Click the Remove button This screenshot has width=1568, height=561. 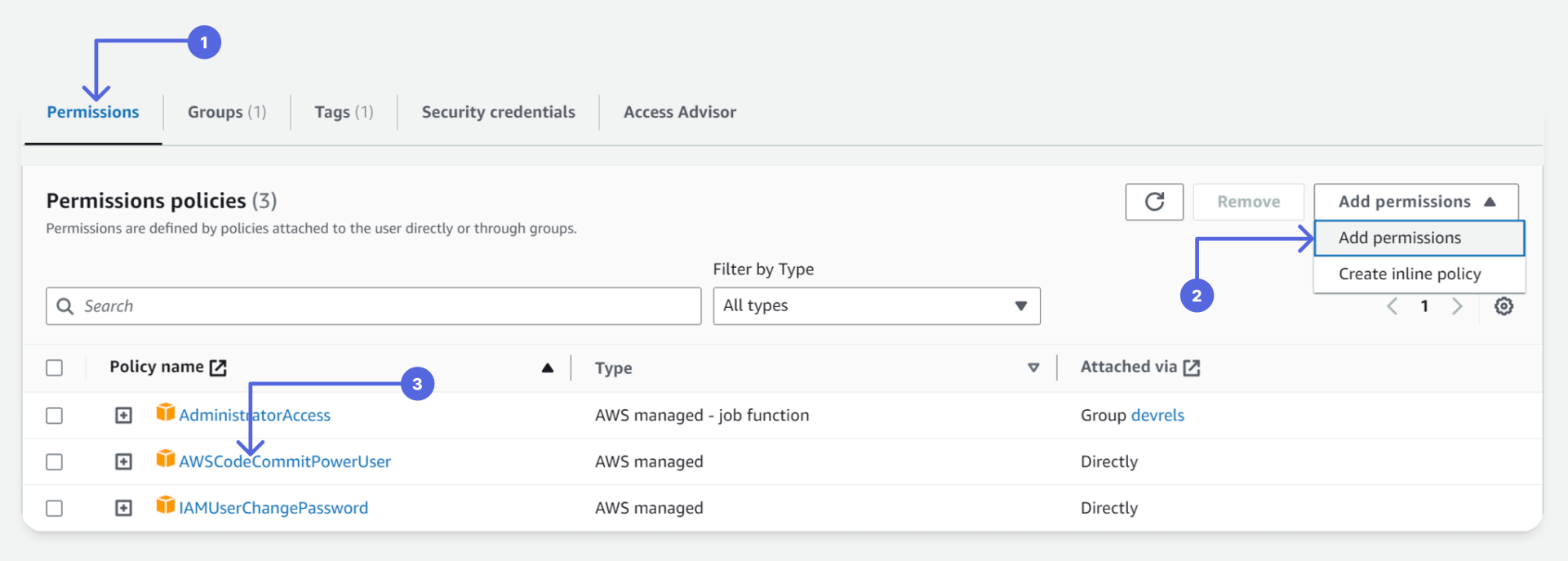(1249, 202)
